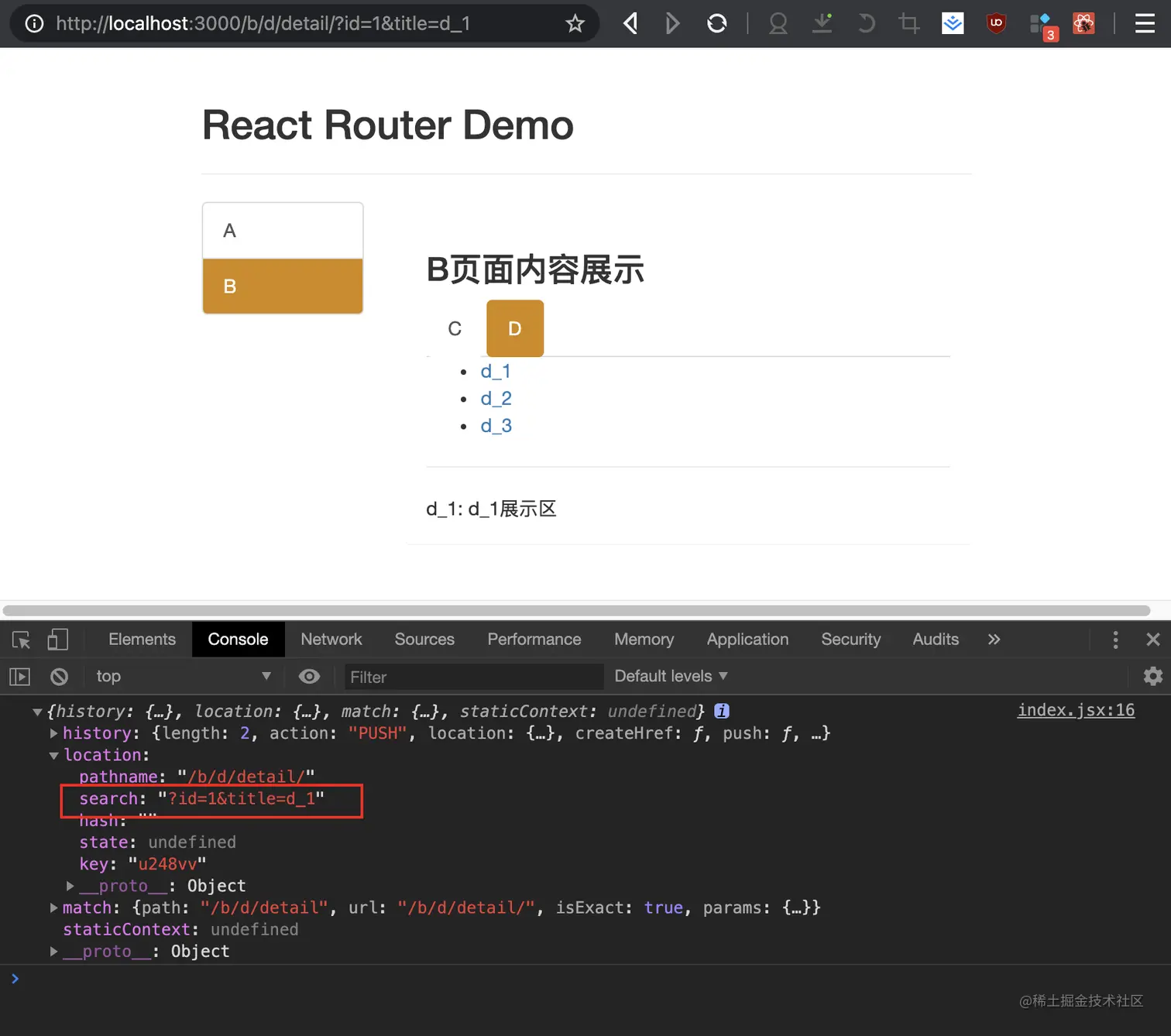Image resolution: width=1171 pixels, height=1036 pixels.
Task: Open the console settings gear icon
Action: click(x=1152, y=676)
